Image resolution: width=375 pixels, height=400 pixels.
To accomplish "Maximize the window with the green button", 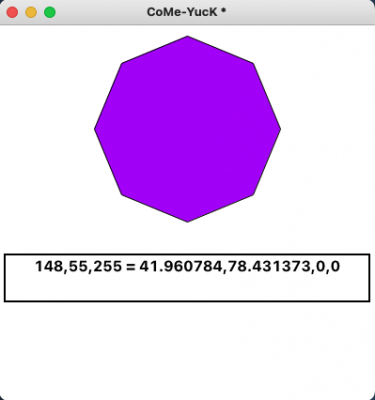I will (50, 13).
